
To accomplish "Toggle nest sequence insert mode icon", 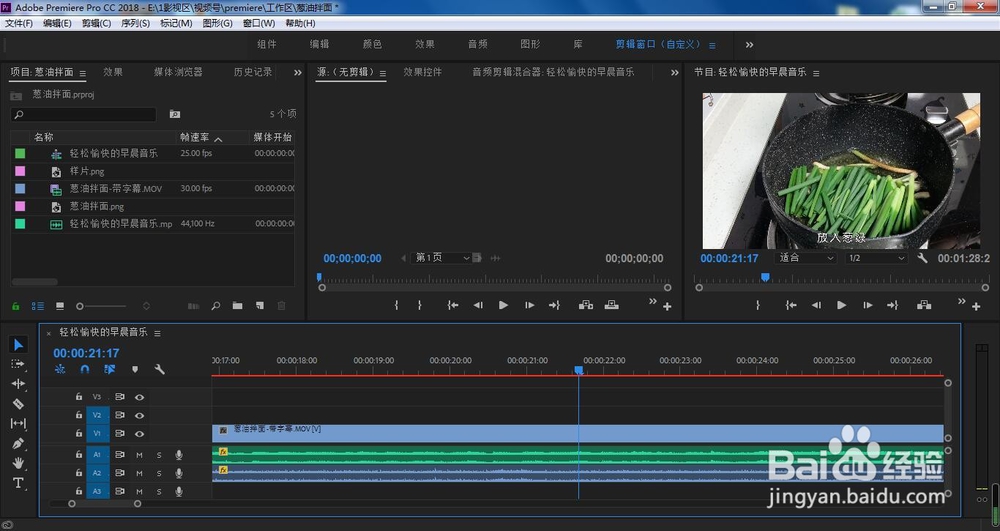I will point(60,369).
